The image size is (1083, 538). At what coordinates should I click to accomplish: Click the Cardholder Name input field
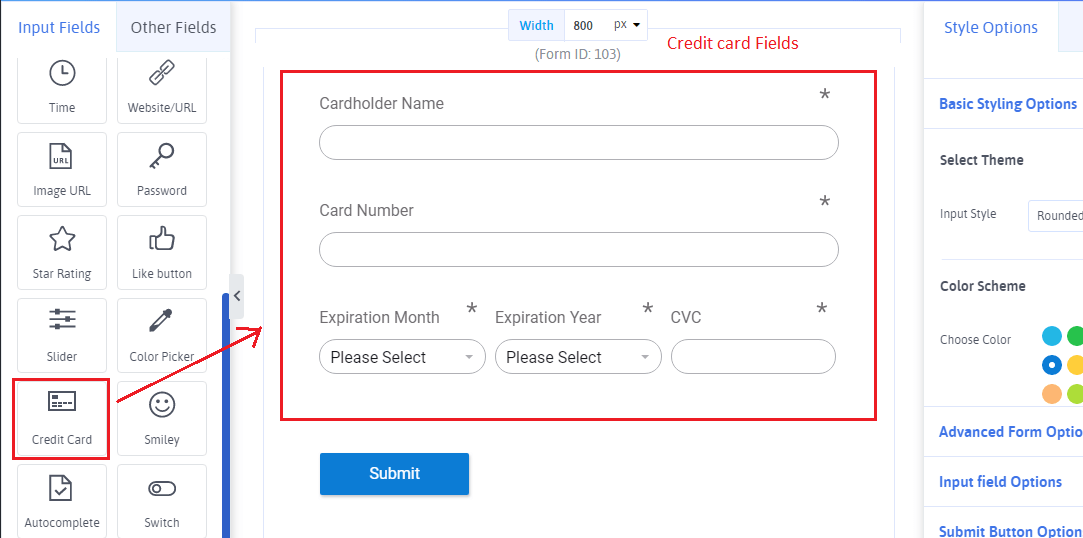tap(578, 143)
